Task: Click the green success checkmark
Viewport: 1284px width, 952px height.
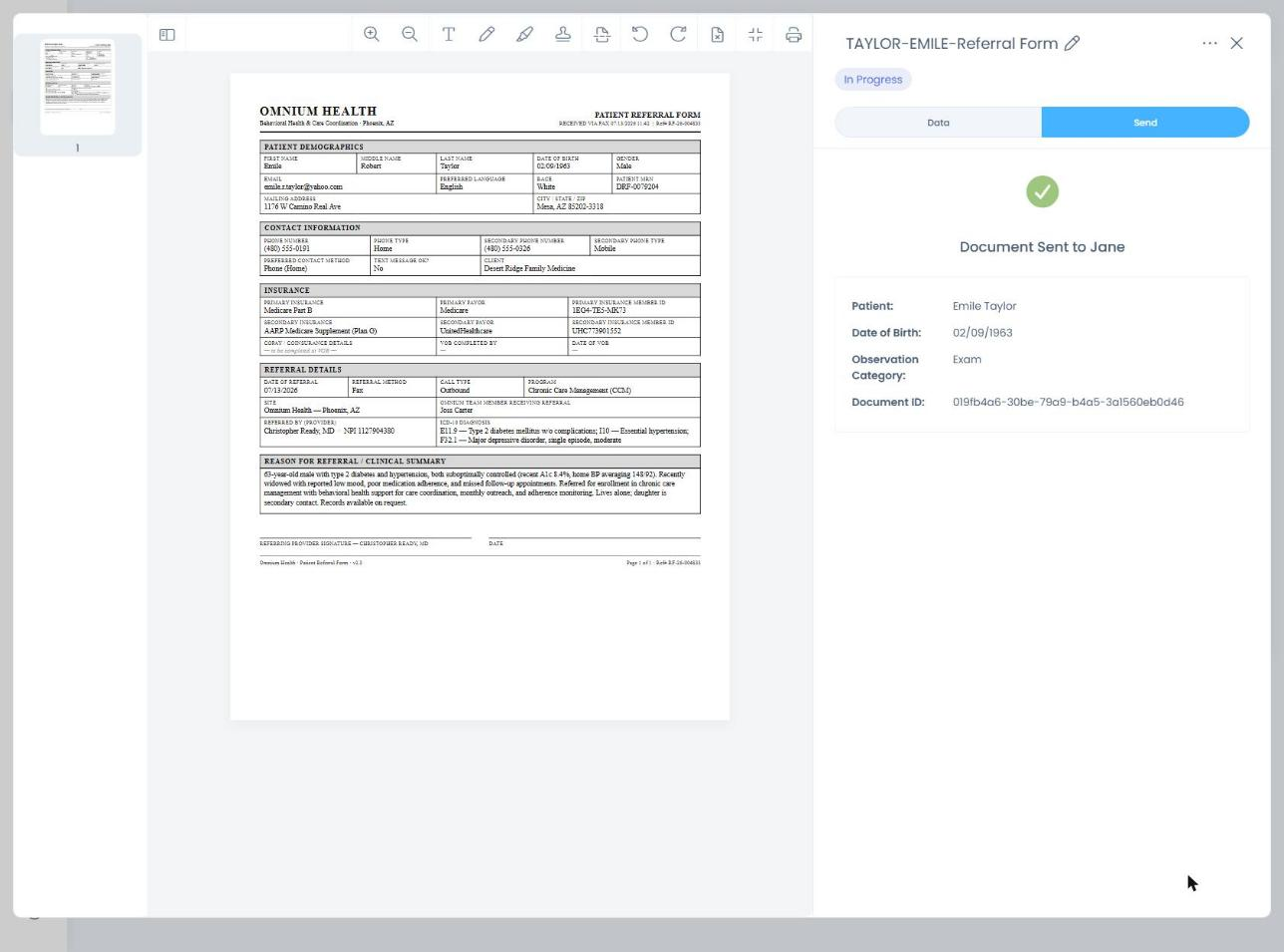Action: tap(1042, 191)
